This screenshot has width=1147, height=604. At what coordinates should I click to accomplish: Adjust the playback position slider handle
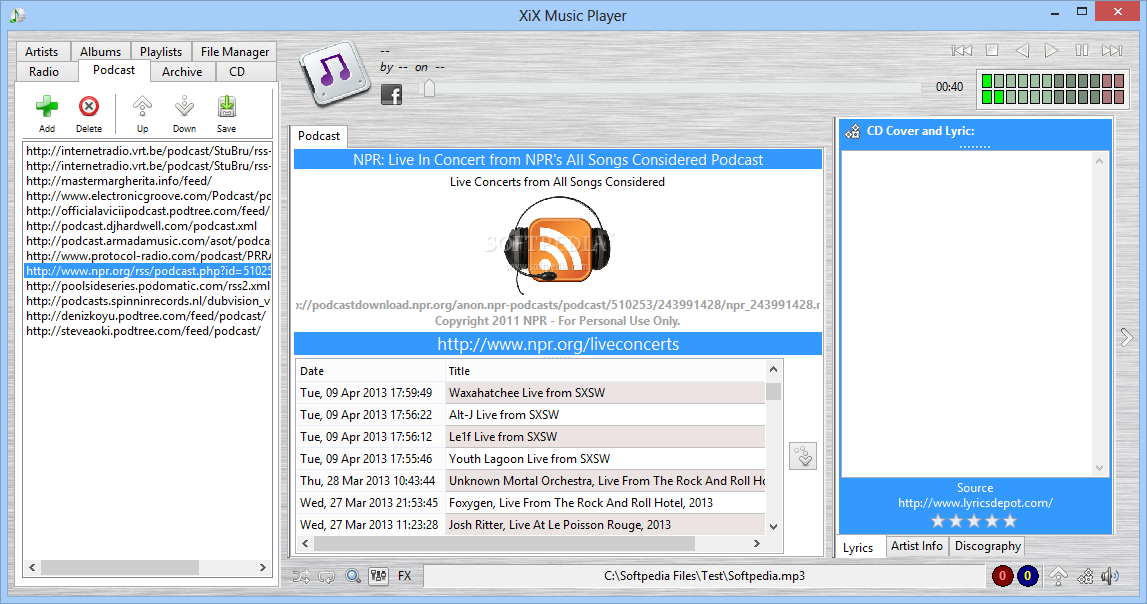[429, 88]
